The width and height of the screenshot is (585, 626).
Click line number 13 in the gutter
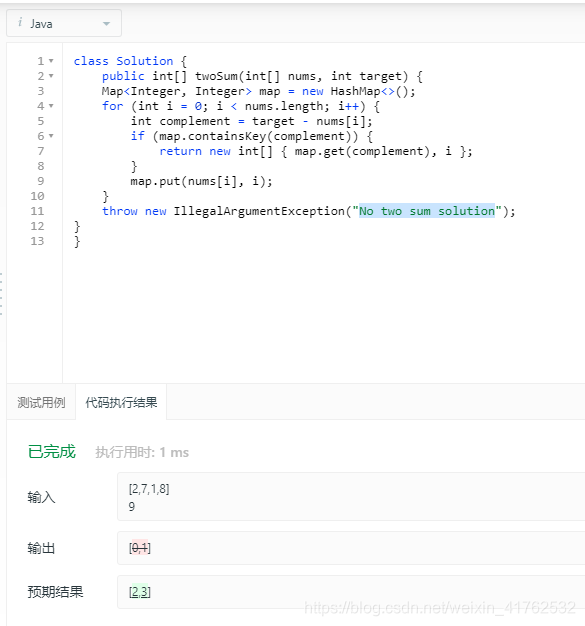click(x=37, y=241)
